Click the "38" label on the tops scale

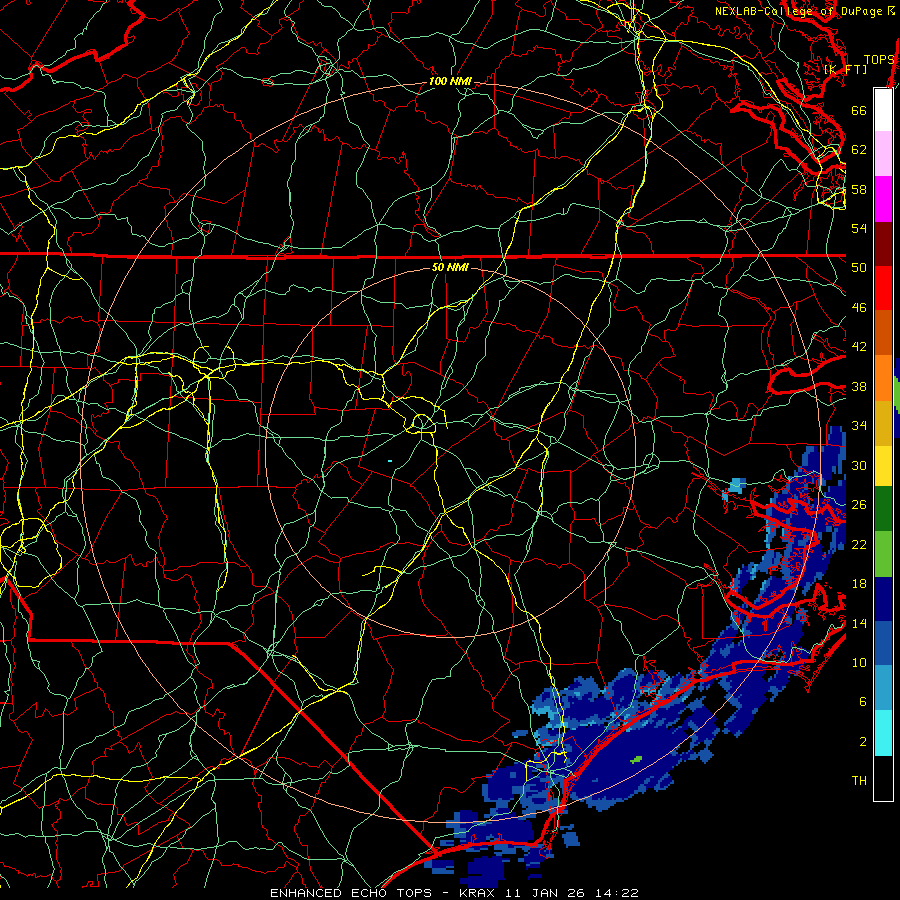click(x=859, y=386)
